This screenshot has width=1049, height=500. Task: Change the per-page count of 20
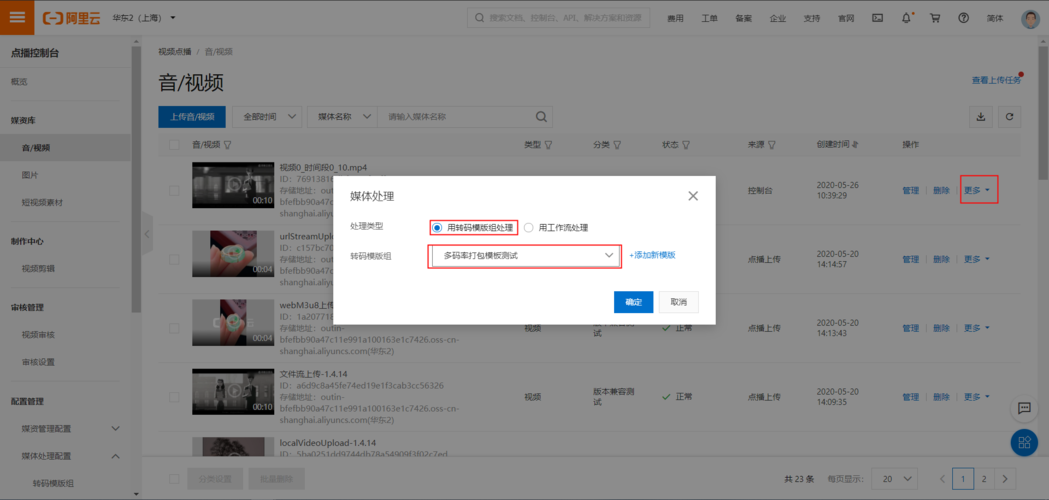tap(896, 479)
